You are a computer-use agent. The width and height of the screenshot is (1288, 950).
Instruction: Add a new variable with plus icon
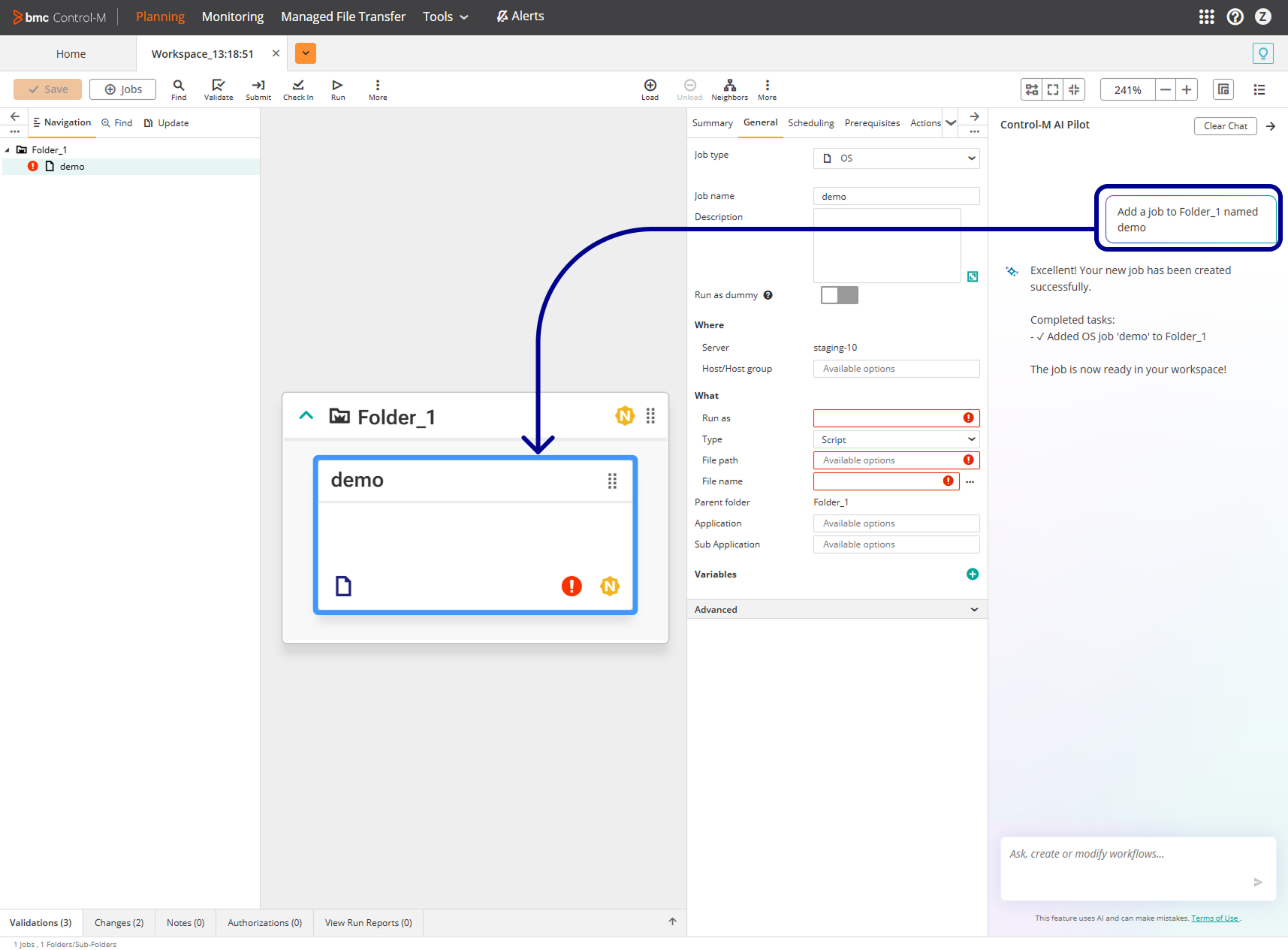pos(973,575)
